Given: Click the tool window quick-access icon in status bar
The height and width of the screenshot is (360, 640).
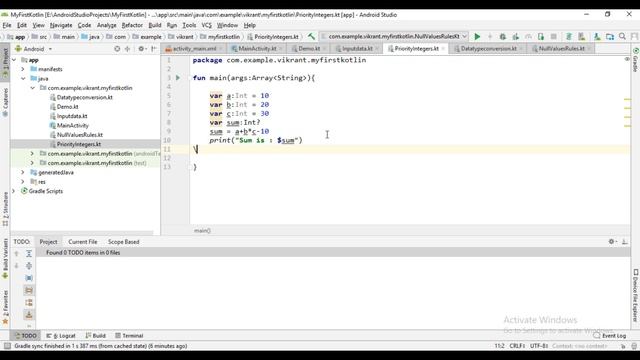Looking at the screenshot, I should [7, 346].
